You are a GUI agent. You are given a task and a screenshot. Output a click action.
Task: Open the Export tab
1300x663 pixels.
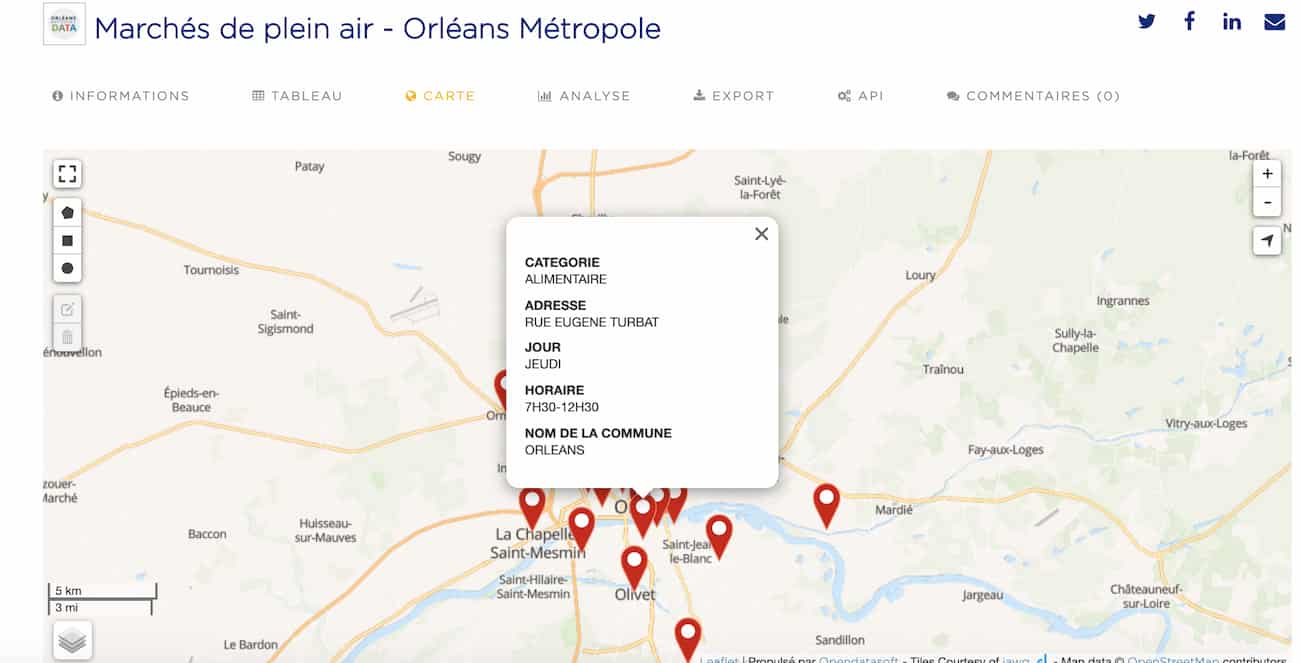pyautogui.click(x=734, y=96)
